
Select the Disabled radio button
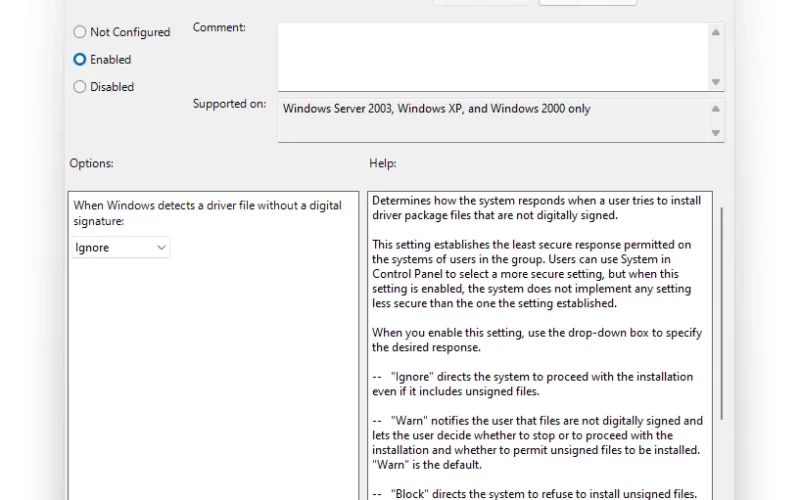[80, 87]
